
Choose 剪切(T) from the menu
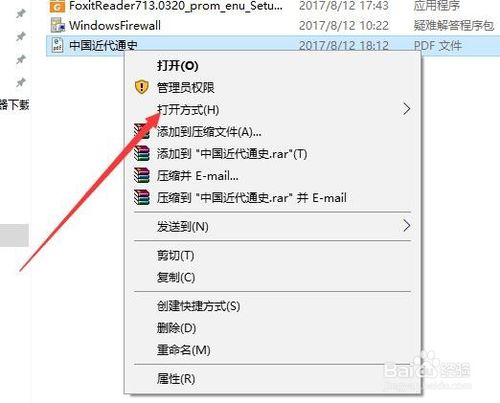pos(176,256)
